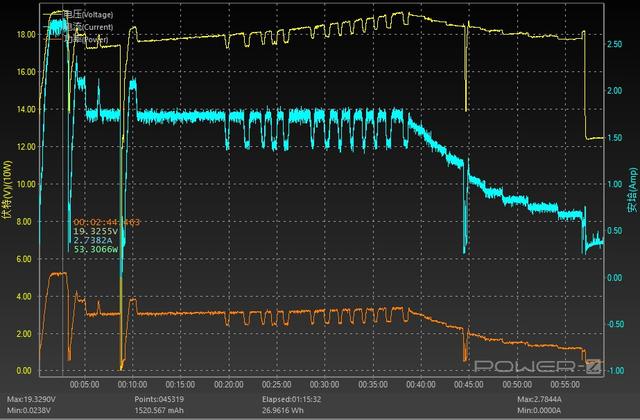Click the 6.00 voltage axis label
Screen dimensions: 640x420
(24, 259)
